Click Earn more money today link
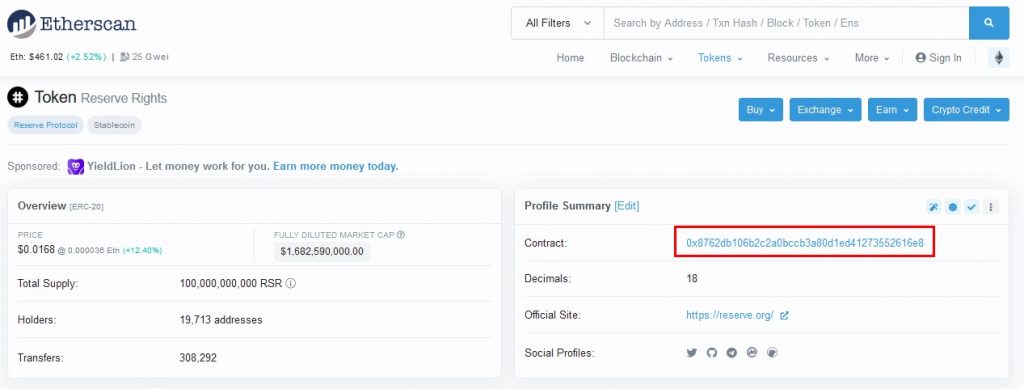The width and height of the screenshot is (1024, 389). 336,166
